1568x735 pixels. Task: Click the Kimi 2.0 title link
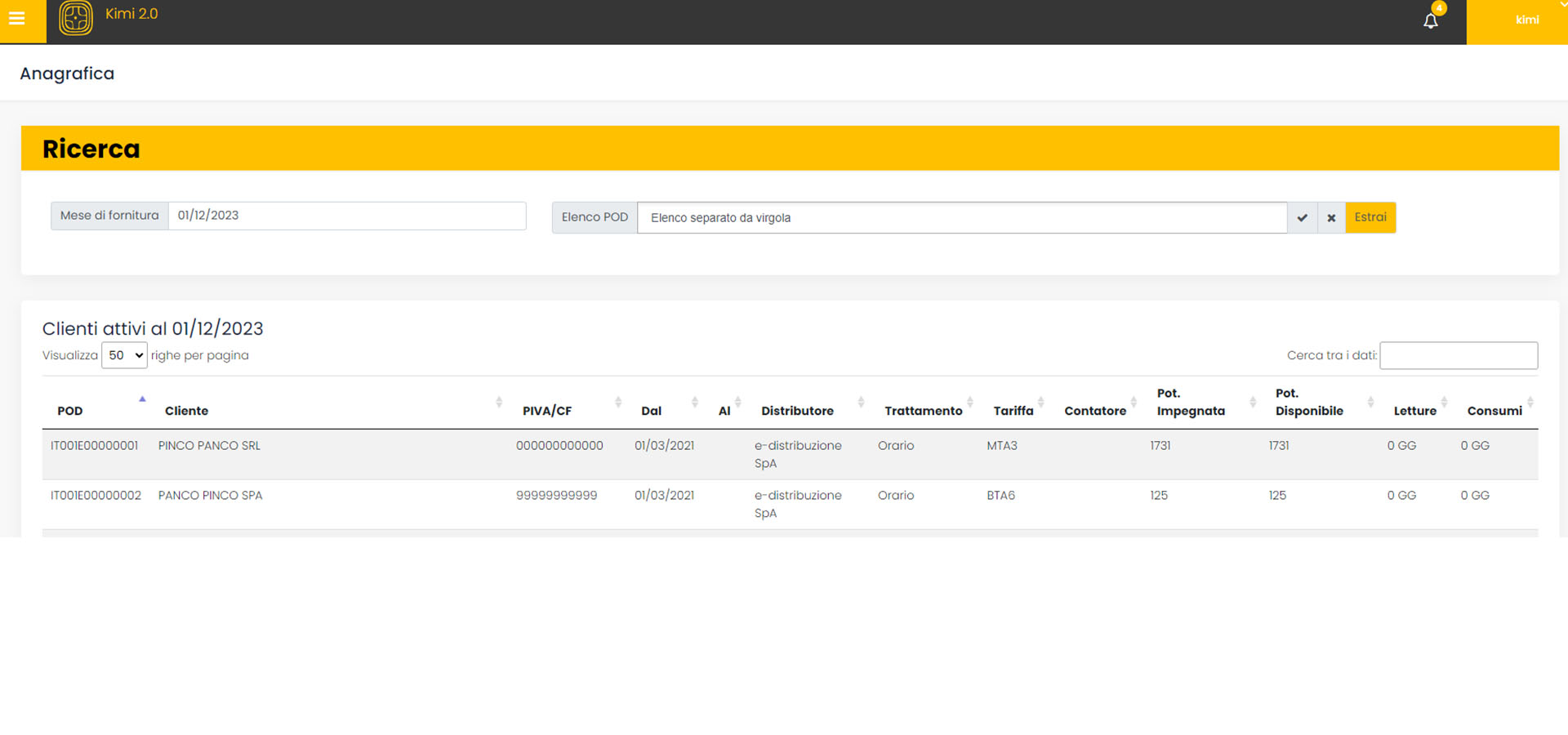(x=131, y=14)
